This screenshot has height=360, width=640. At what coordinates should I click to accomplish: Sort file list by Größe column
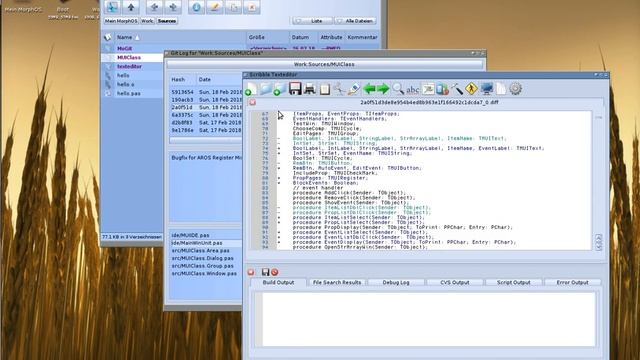pos(267,37)
